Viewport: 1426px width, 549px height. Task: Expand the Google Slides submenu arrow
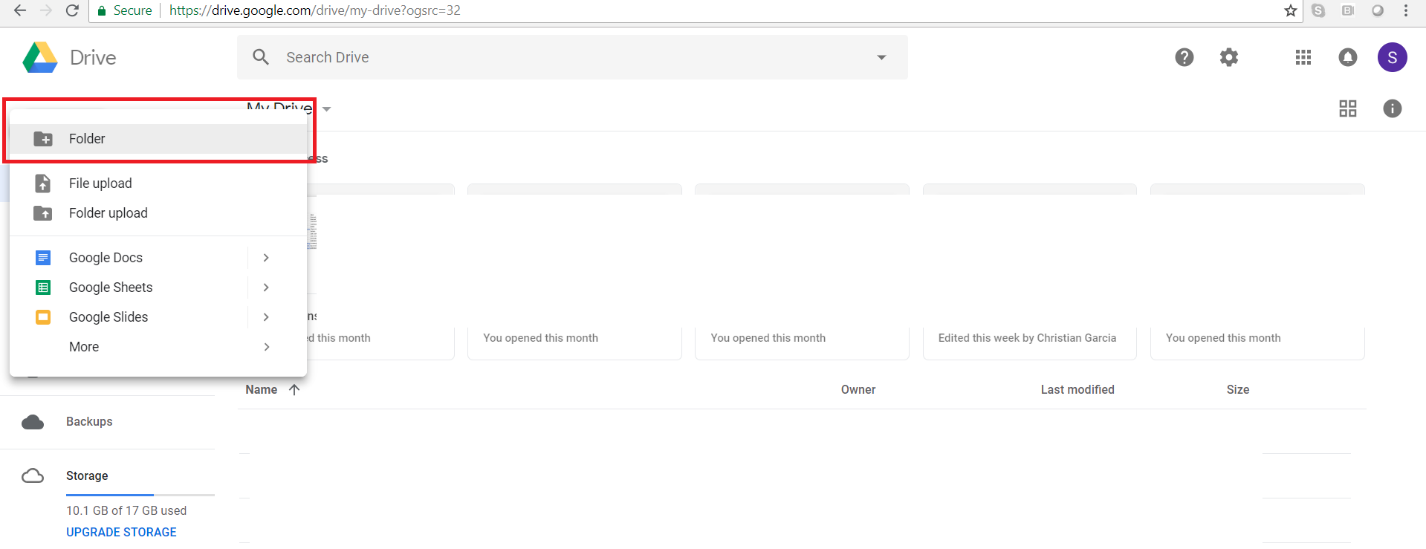[x=266, y=318]
